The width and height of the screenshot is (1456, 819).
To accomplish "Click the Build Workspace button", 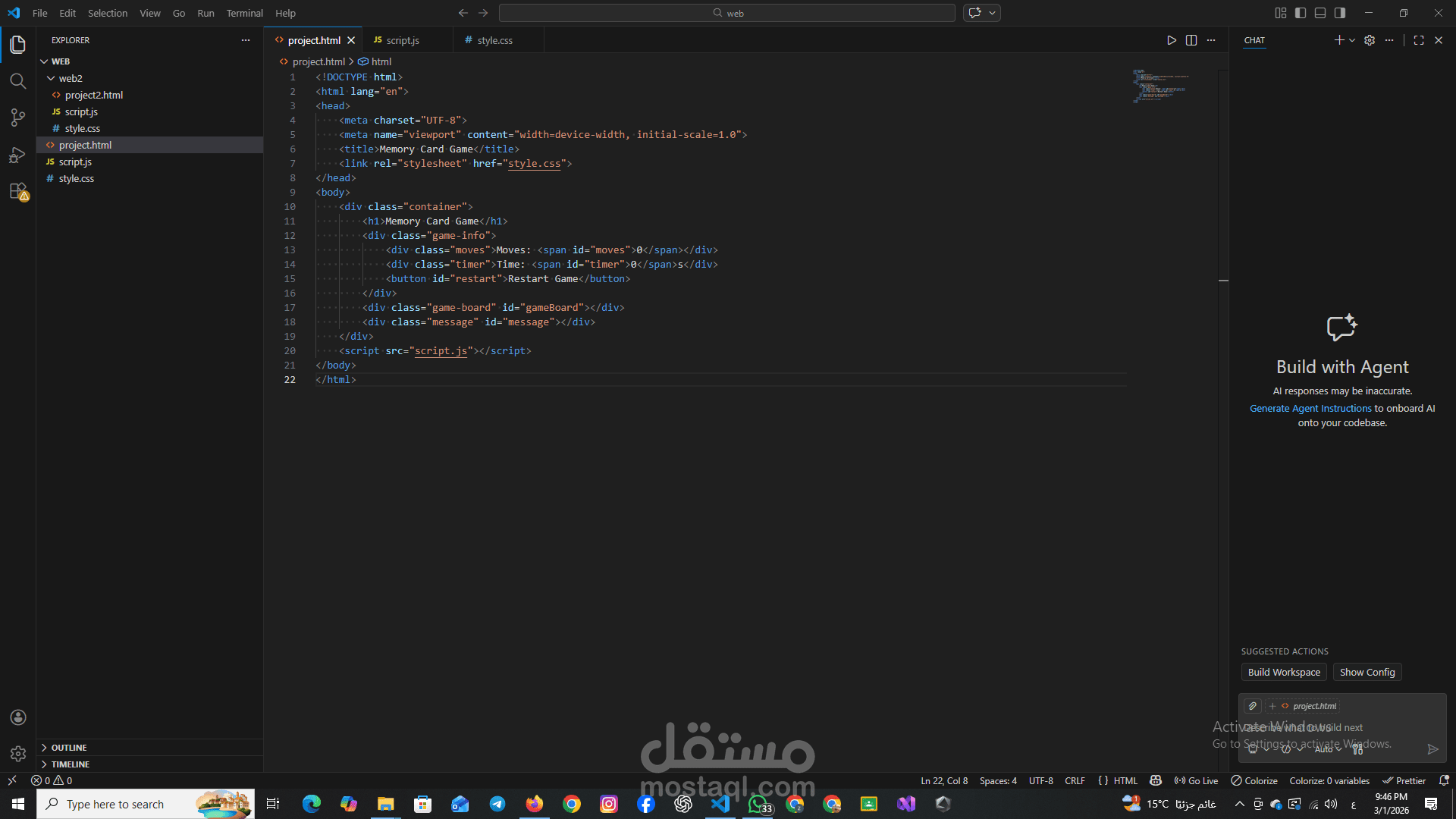I will [x=1284, y=673].
